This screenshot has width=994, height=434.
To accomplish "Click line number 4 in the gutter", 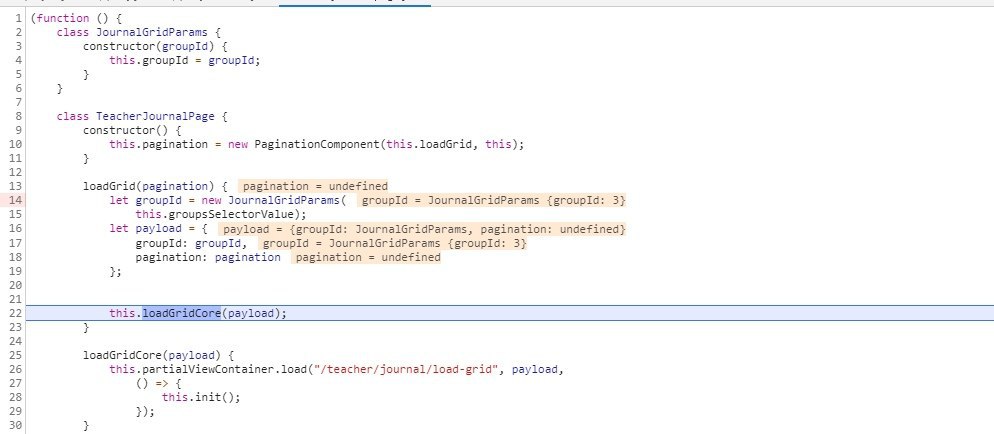I will tap(19, 60).
